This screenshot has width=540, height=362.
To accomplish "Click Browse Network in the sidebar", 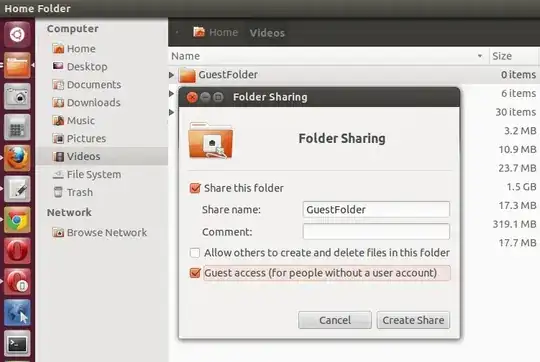I will click(100, 232).
